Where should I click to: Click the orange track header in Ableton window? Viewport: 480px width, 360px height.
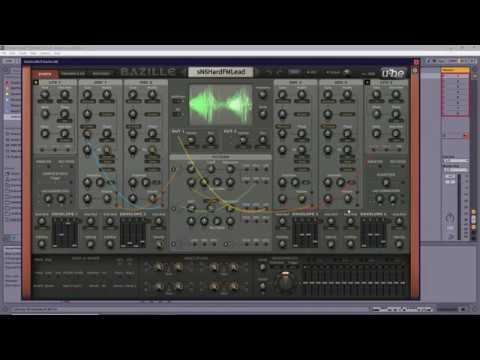coord(455,70)
